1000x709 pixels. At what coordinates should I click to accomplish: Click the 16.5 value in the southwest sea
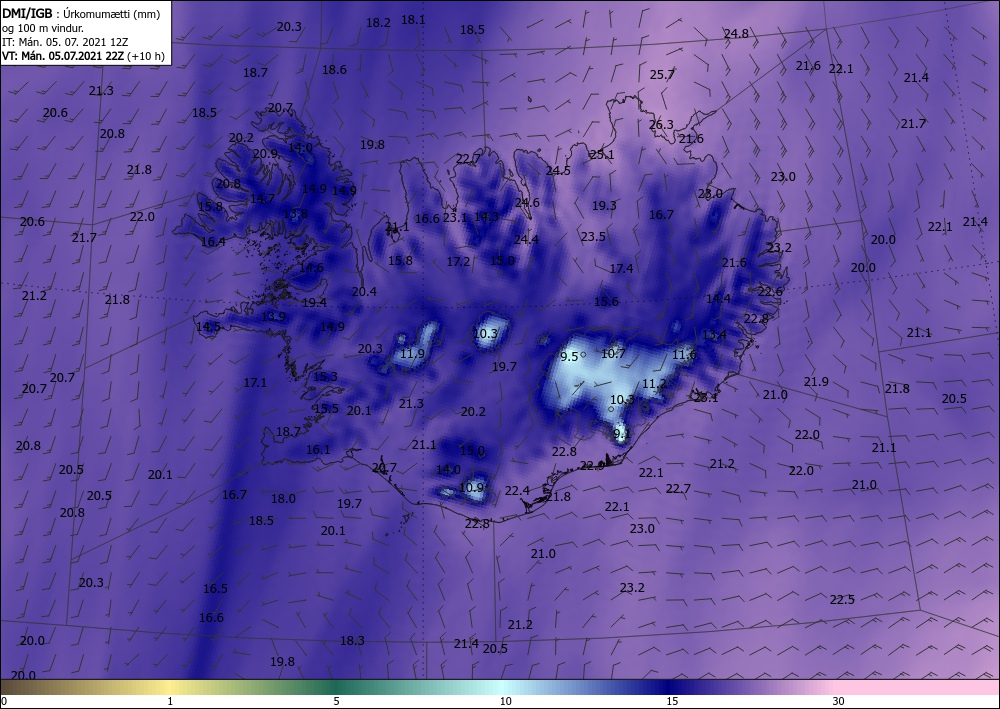point(216,588)
